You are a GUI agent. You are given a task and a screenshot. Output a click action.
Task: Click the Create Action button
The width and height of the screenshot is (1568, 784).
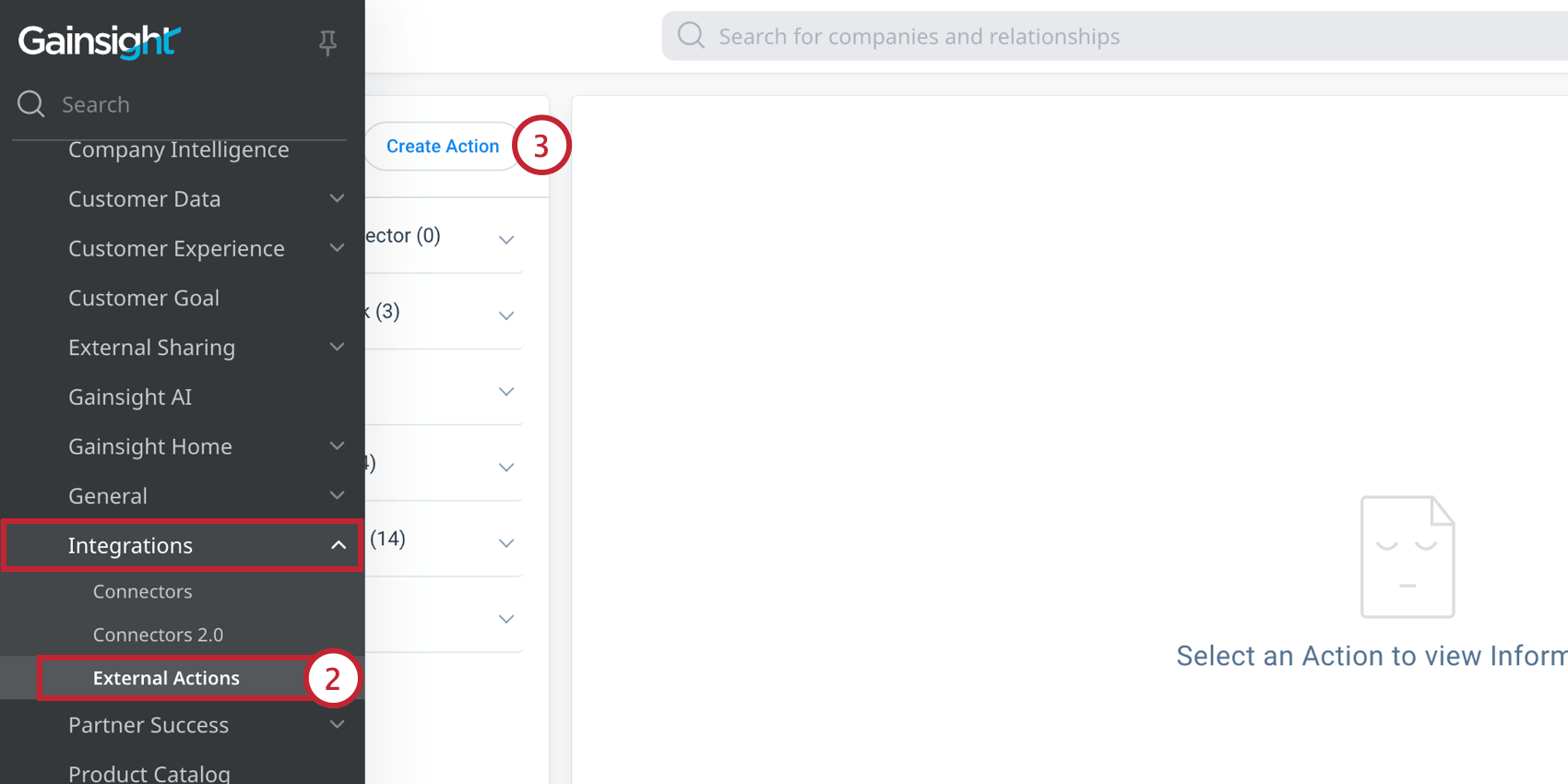coord(443,147)
